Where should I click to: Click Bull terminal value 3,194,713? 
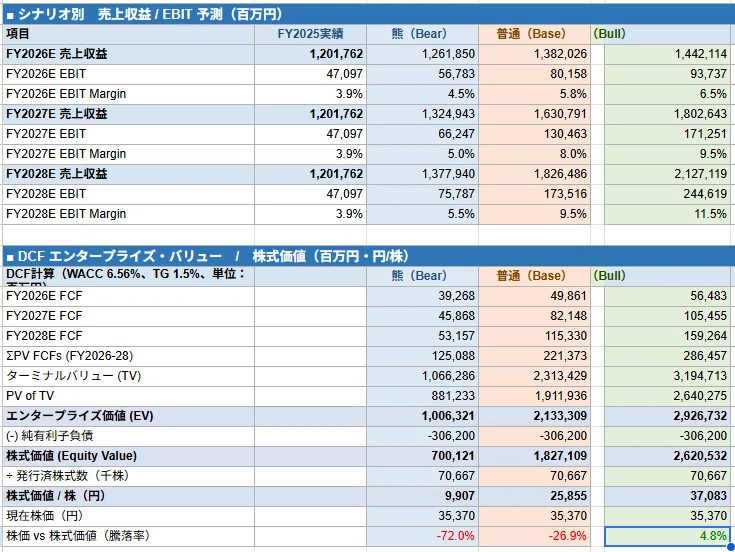click(701, 376)
